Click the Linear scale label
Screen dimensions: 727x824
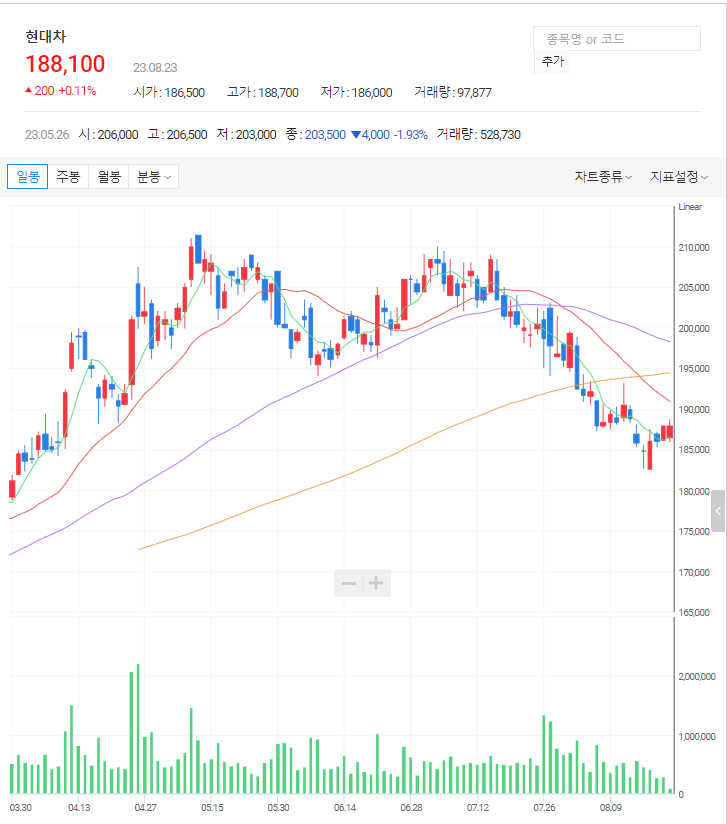click(x=690, y=207)
